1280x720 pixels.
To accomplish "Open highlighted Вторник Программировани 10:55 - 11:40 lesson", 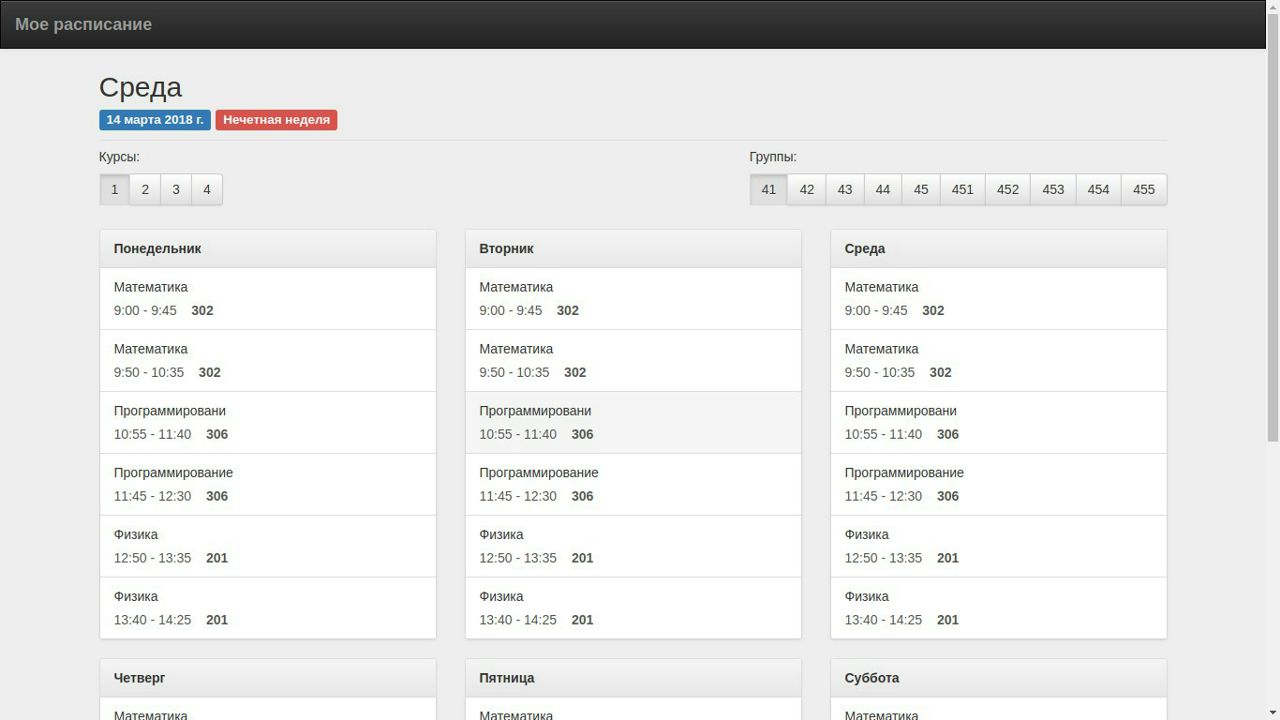I will (x=633, y=423).
